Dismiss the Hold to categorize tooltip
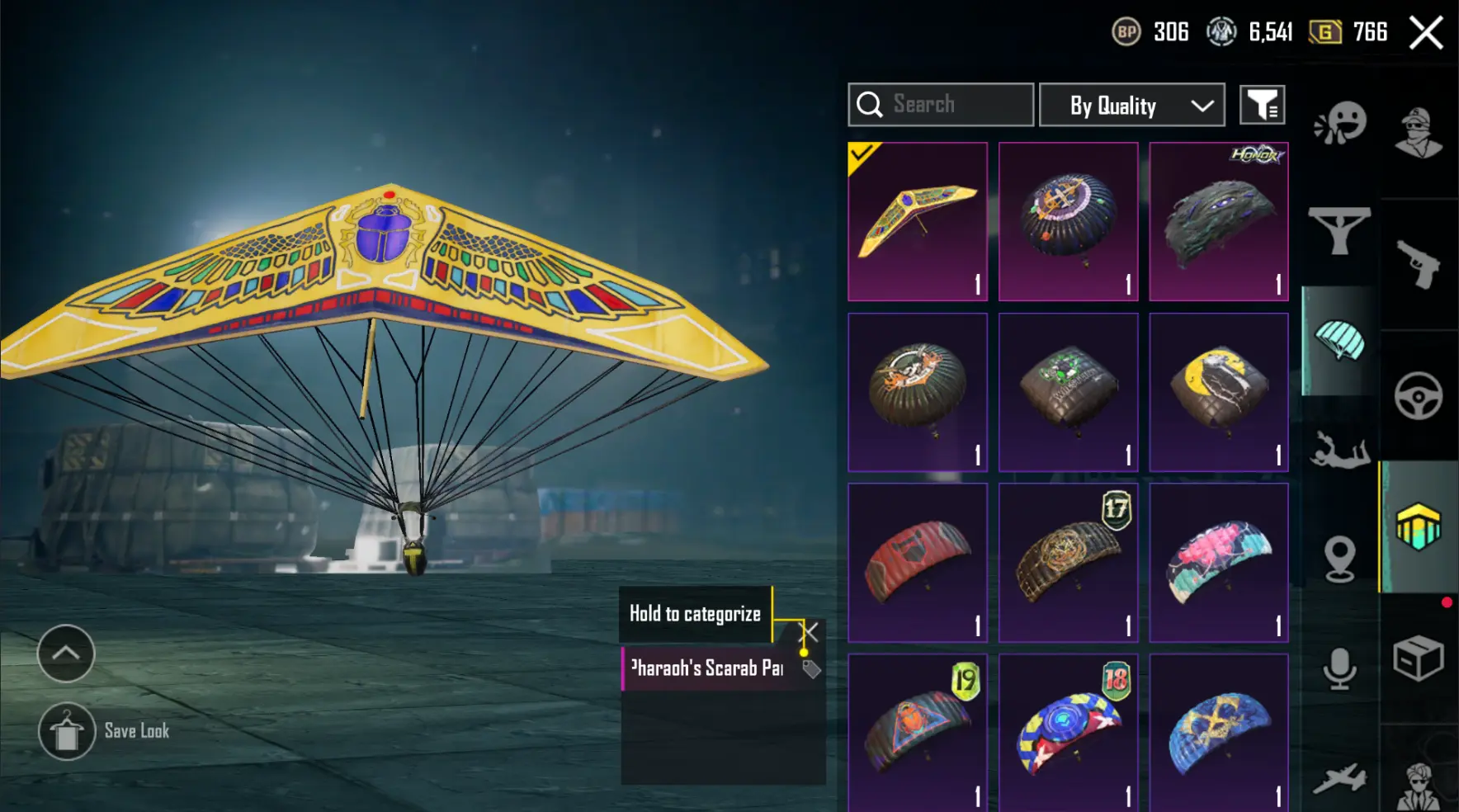 tap(810, 633)
